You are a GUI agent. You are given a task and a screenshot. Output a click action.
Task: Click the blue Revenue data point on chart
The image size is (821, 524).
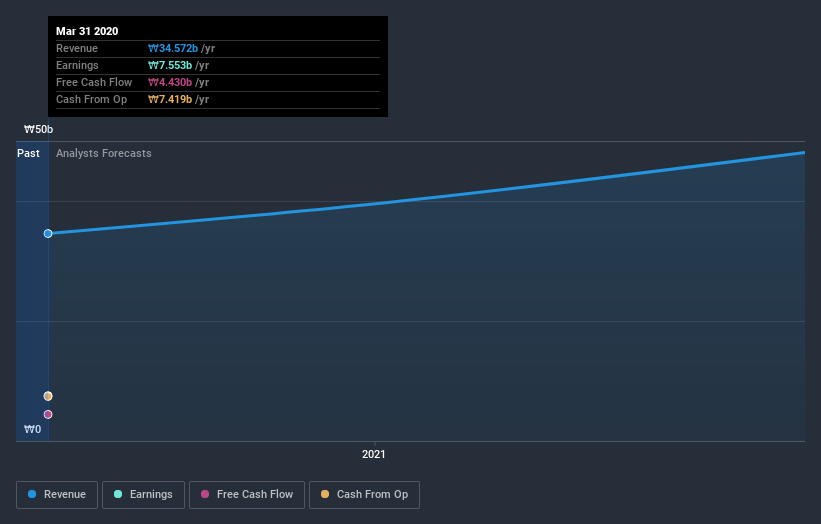(x=48, y=233)
